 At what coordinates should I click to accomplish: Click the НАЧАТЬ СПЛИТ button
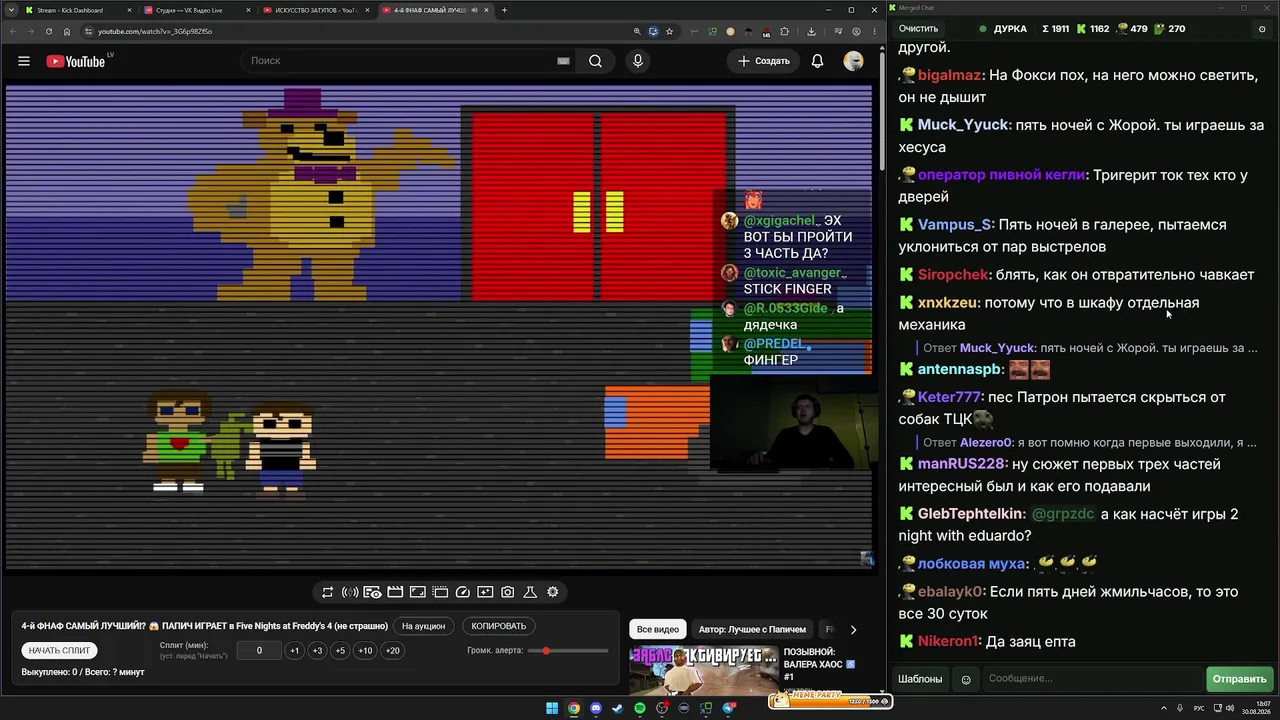59,651
